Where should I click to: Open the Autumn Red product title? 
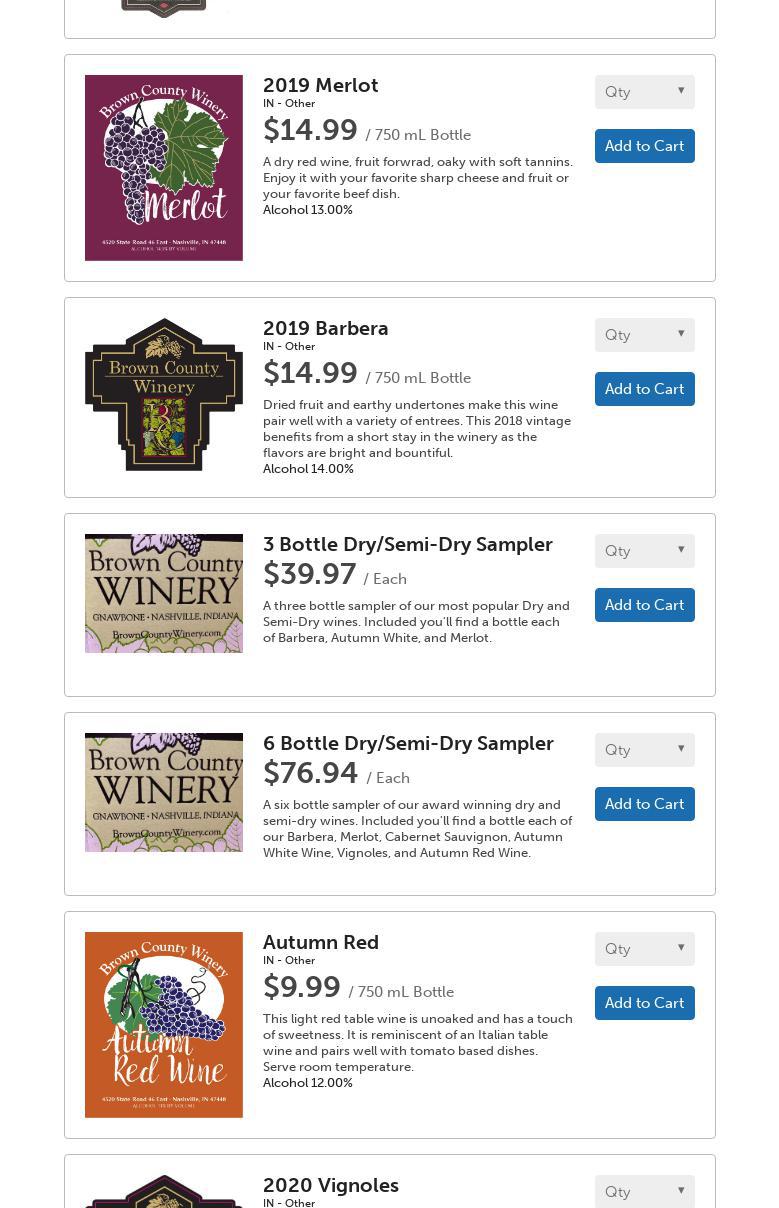point(321,942)
